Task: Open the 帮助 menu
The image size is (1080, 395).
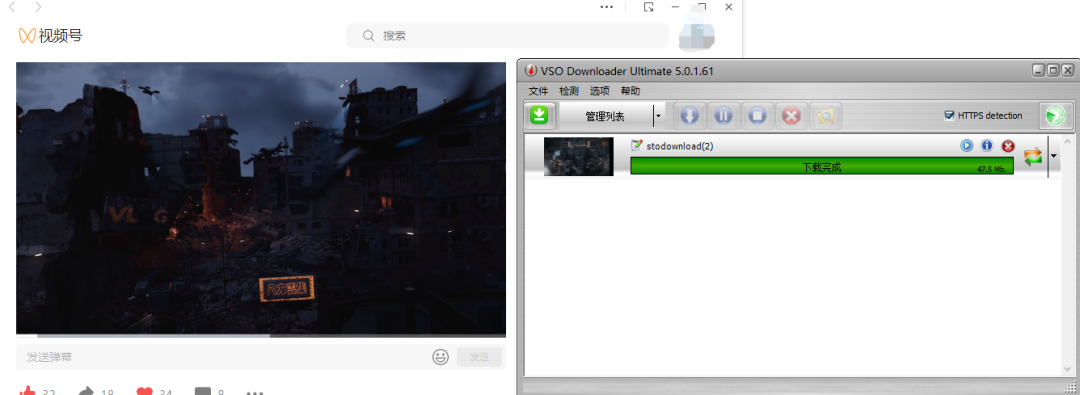Action: (x=630, y=91)
